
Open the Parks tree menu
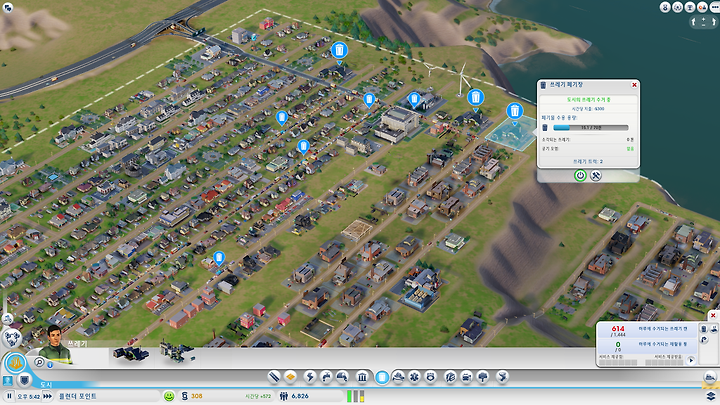coord(483,377)
